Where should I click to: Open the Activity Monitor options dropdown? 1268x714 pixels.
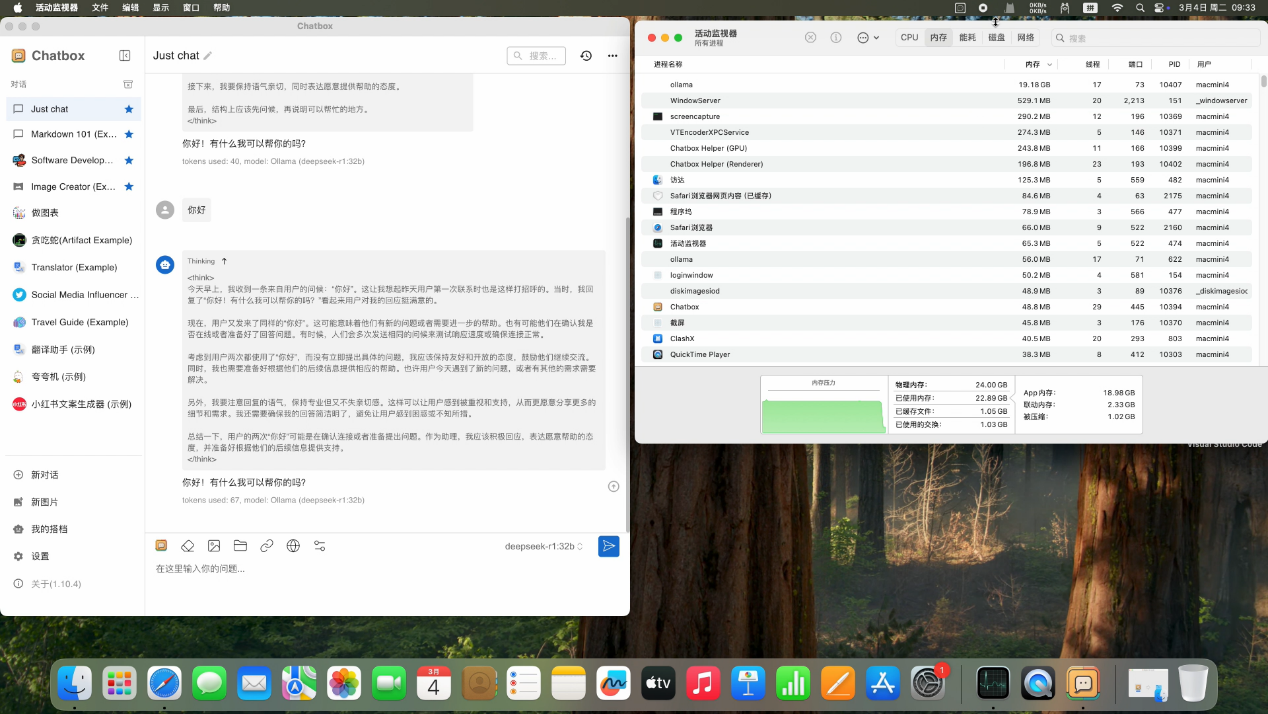click(868, 37)
